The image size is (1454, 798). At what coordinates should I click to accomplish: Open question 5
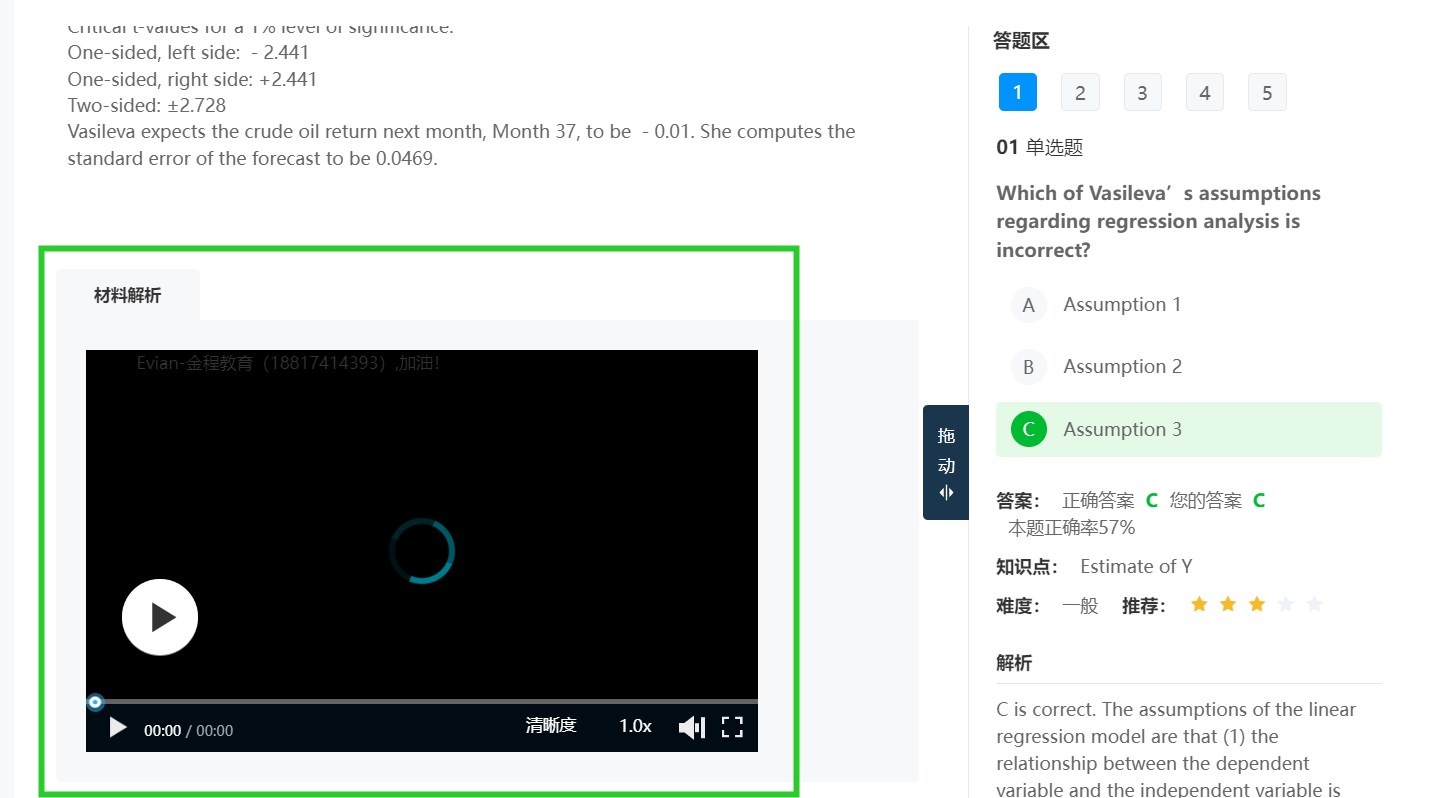pyautogui.click(x=1267, y=92)
